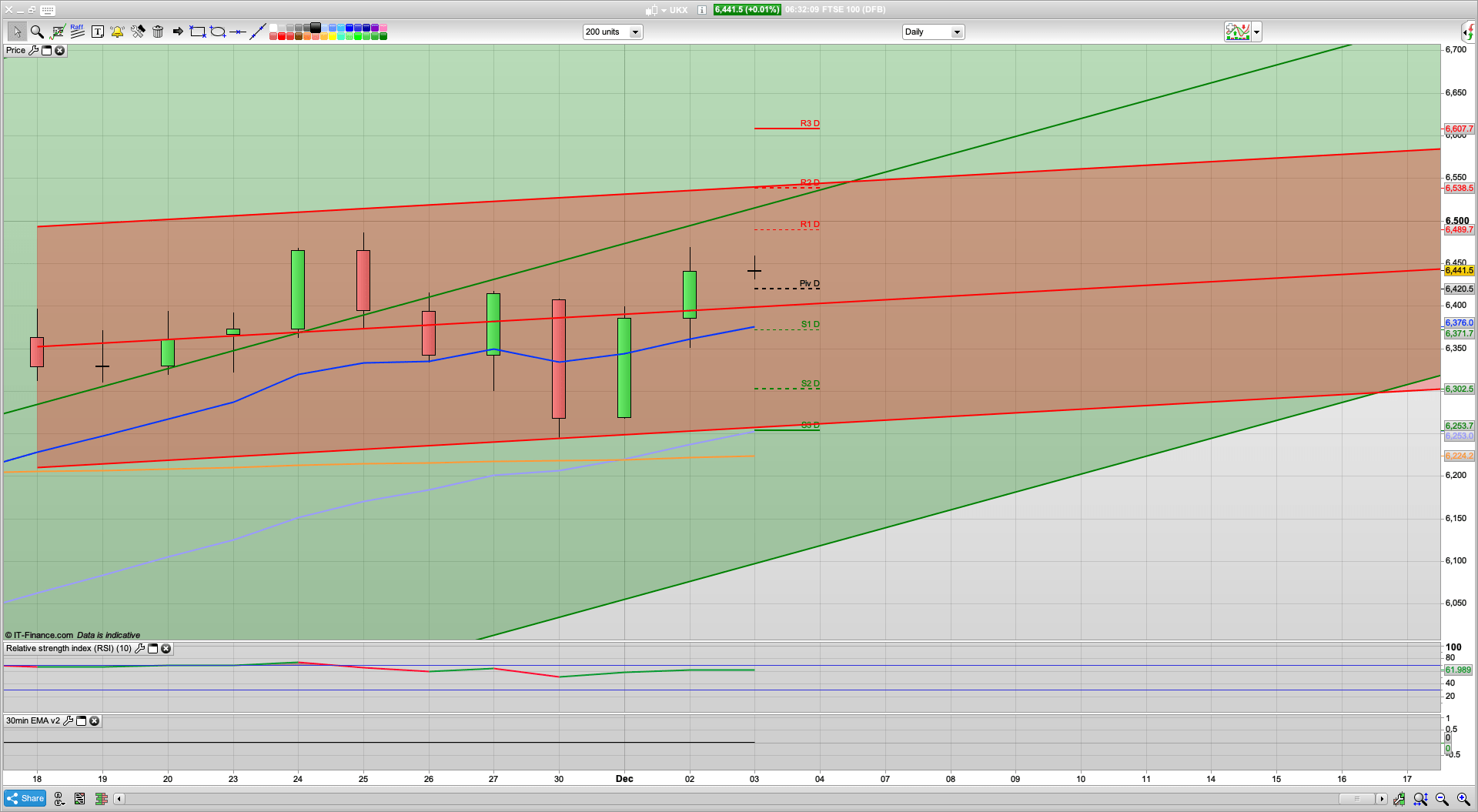Screen dimensions: 1478x812
Task: Select the pointer selection tool
Action: click(18, 32)
